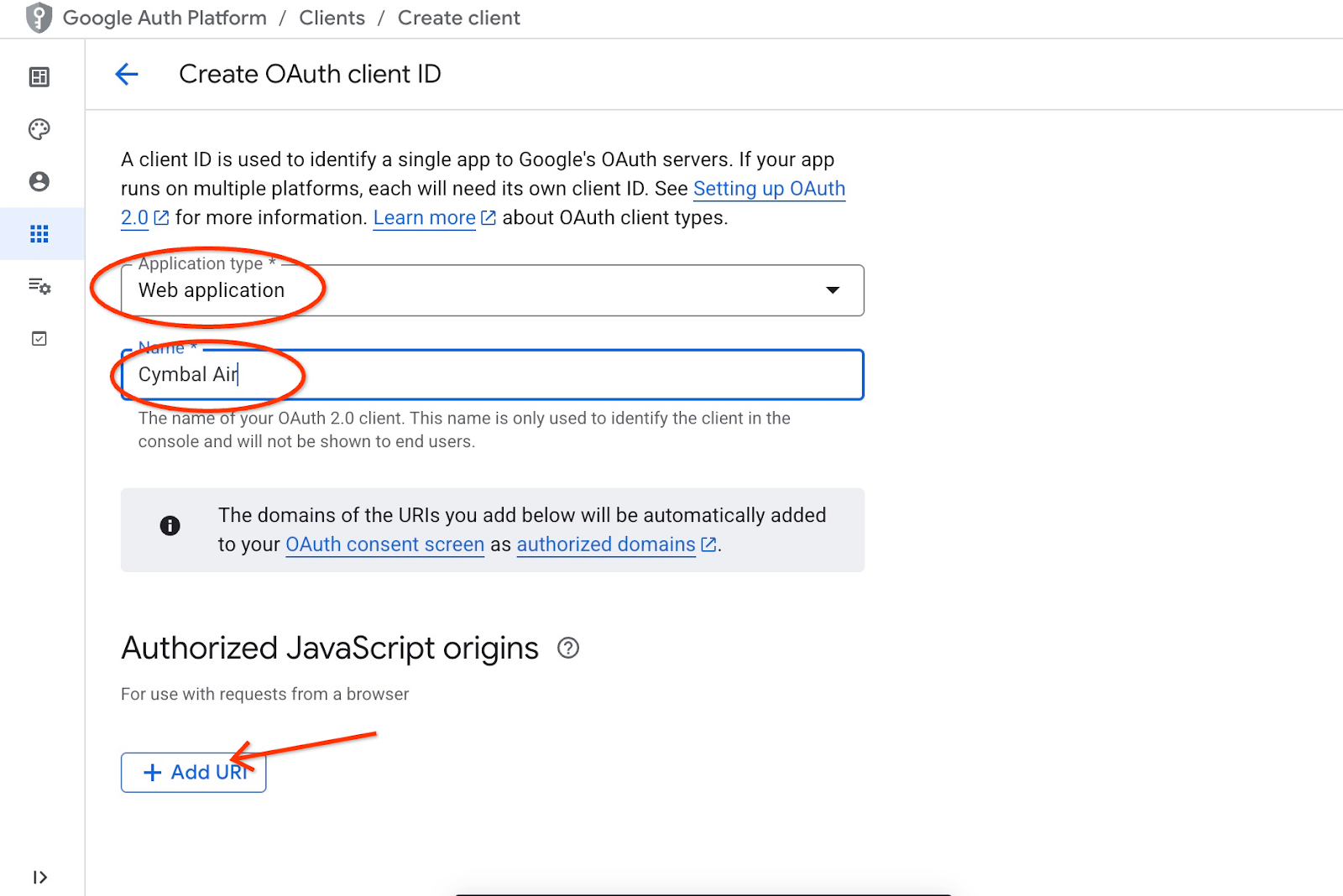The image size is (1343, 896).
Task: Click the Application type dropdown arrow
Action: pyautogui.click(x=833, y=290)
